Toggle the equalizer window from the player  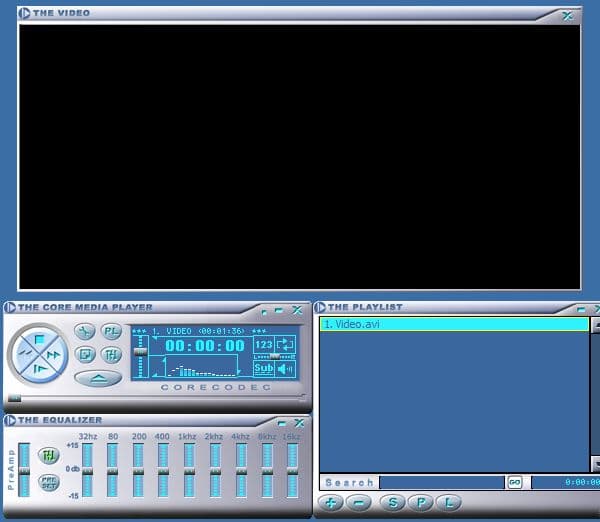coord(111,354)
